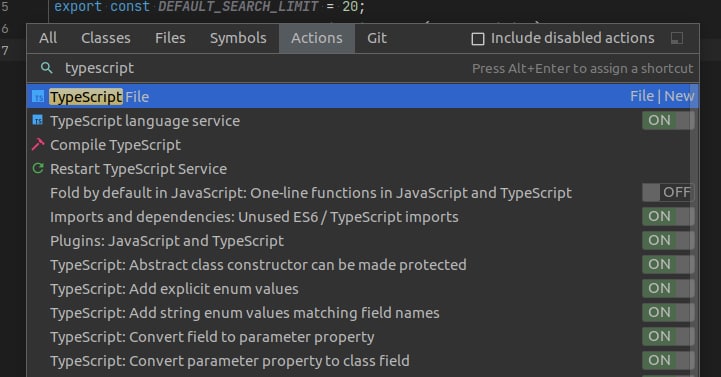Toggle Add explicit enum values switch

pyautogui.click(x=668, y=289)
